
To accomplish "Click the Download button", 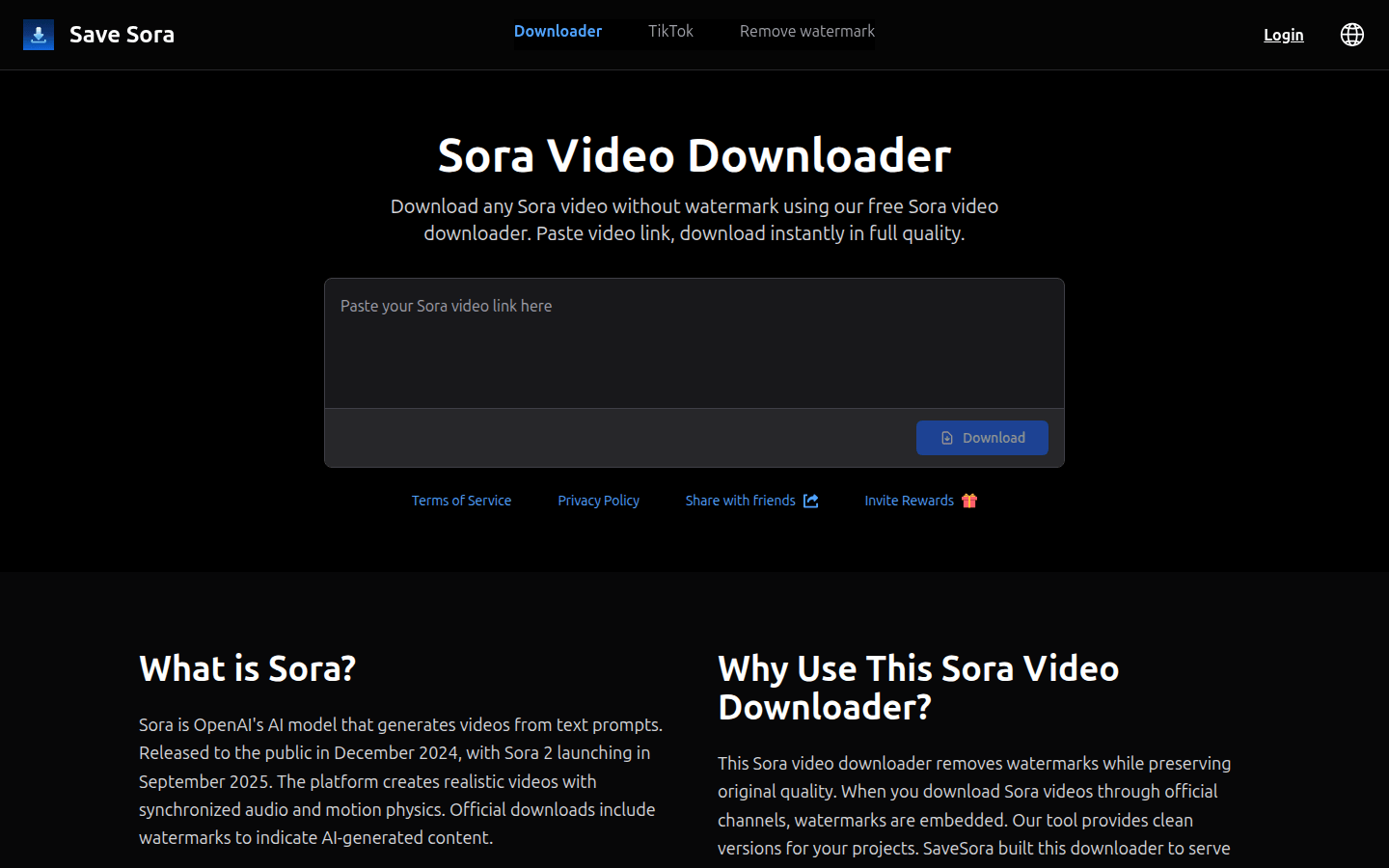I will [982, 437].
